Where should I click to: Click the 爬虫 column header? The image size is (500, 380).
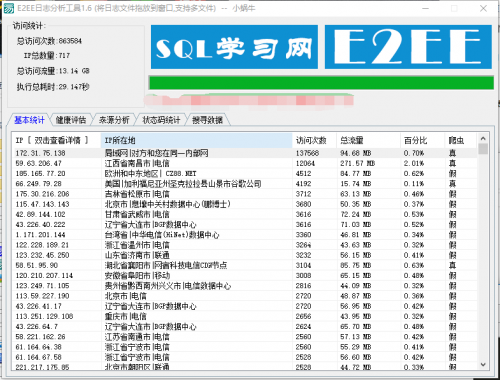point(460,140)
